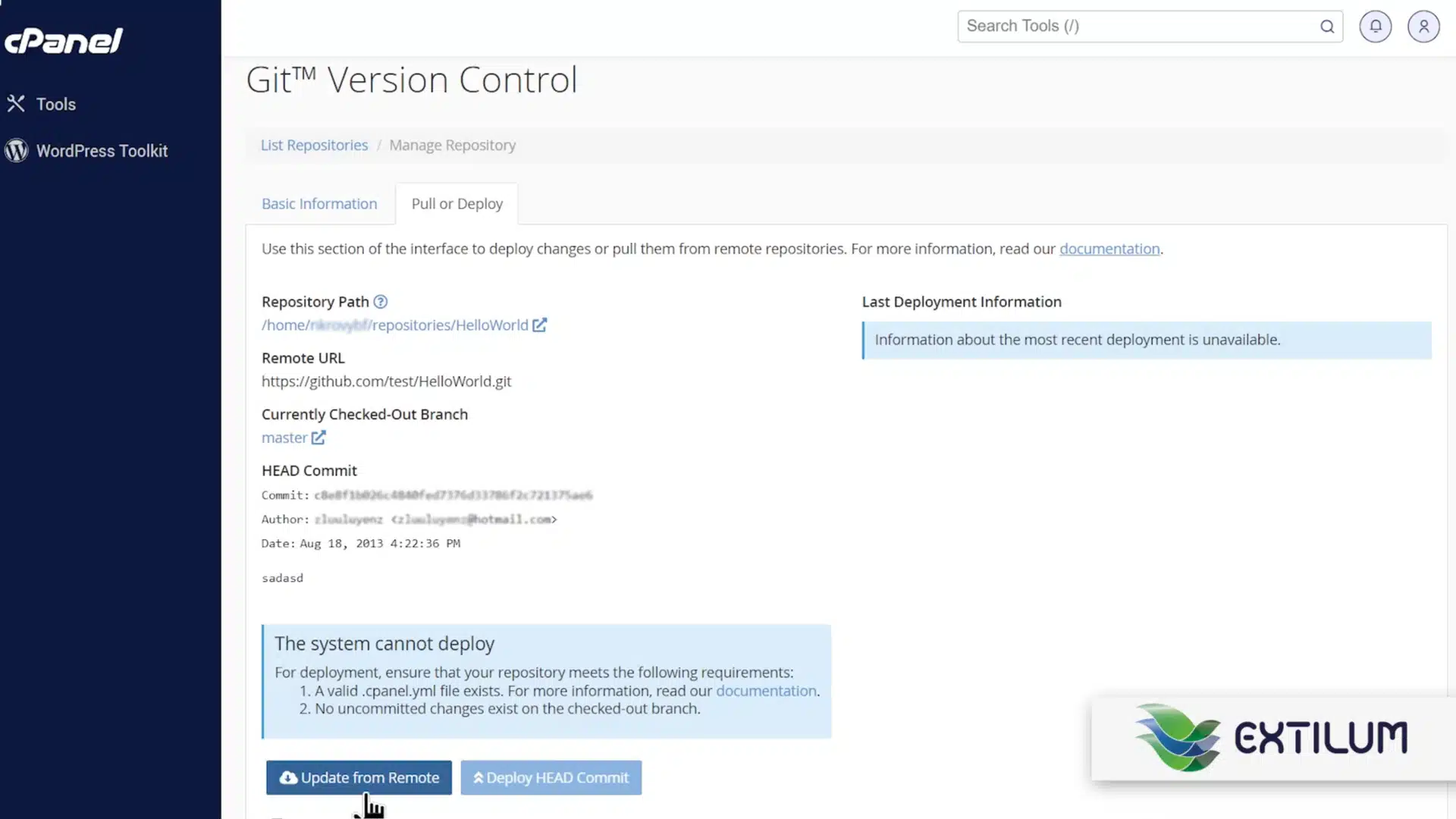The image size is (1456, 819).
Task: Select the Pull or Deploy tab
Action: tap(457, 204)
